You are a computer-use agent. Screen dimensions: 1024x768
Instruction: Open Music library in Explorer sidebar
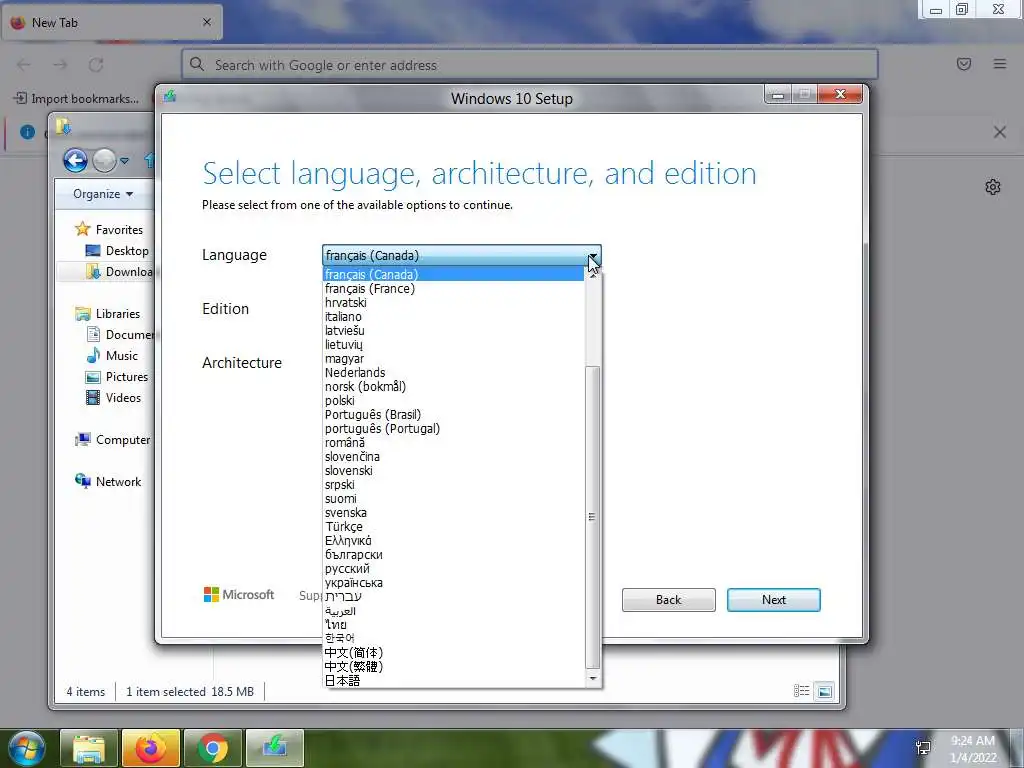[112, 355]
